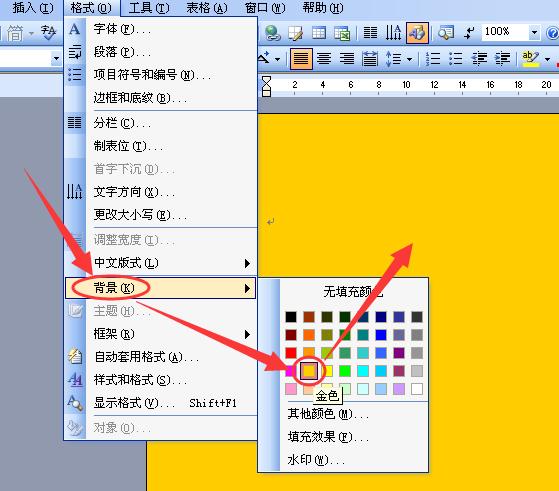The height and width of the screenshot is (491, 559).
Task: Click the Columns toolbar icon
Action: 370,33
